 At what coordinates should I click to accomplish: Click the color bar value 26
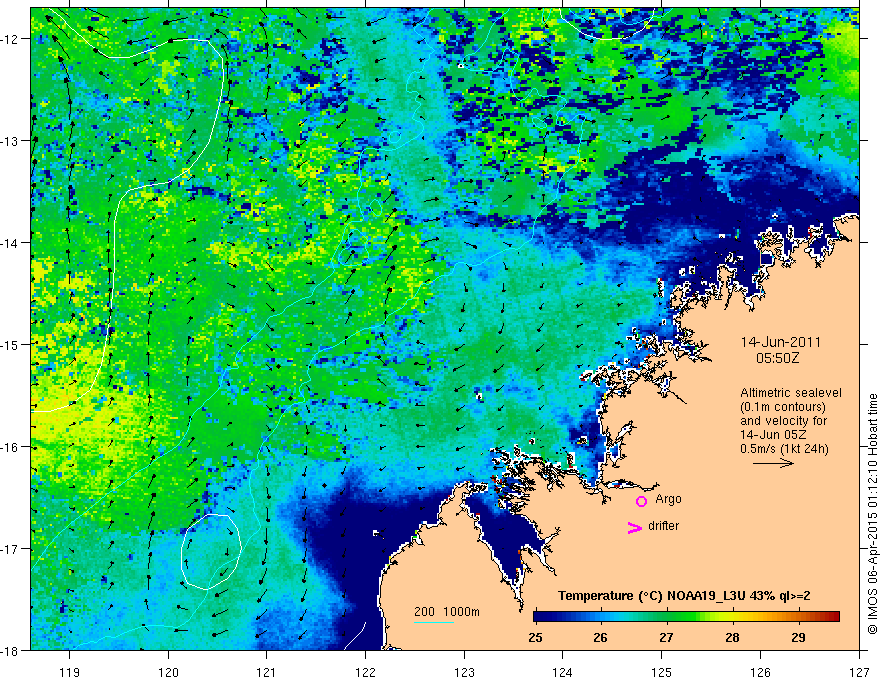pos(601,637)
